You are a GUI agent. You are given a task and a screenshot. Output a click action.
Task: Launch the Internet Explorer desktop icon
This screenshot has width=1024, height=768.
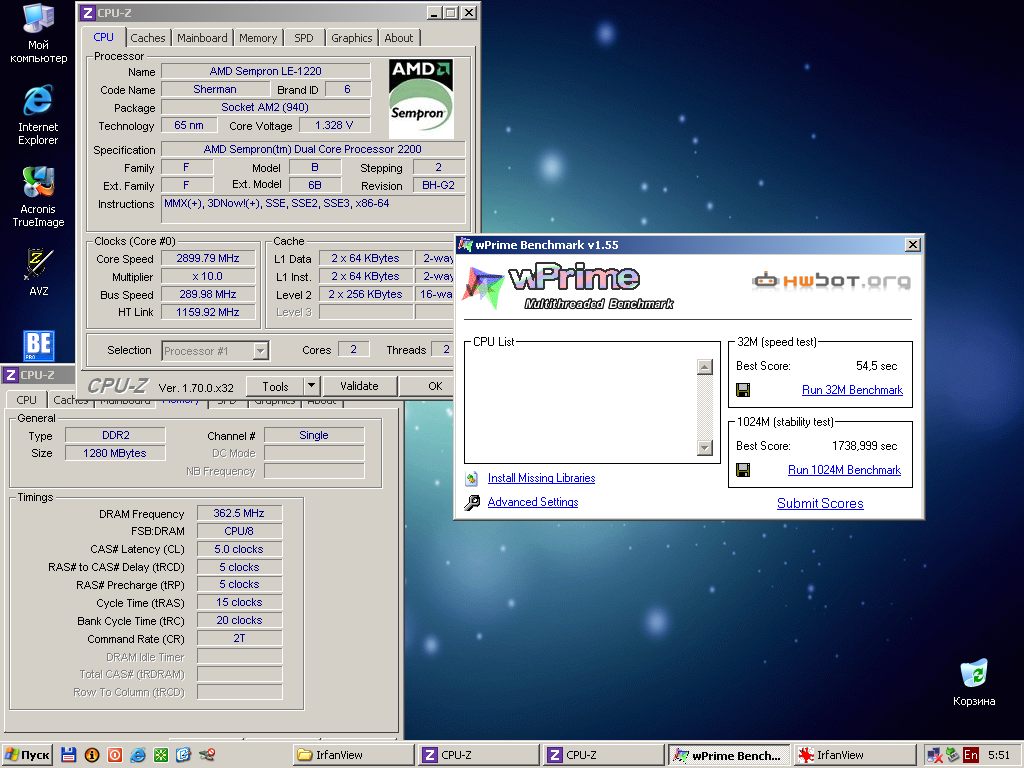click(x=38, y=116)
